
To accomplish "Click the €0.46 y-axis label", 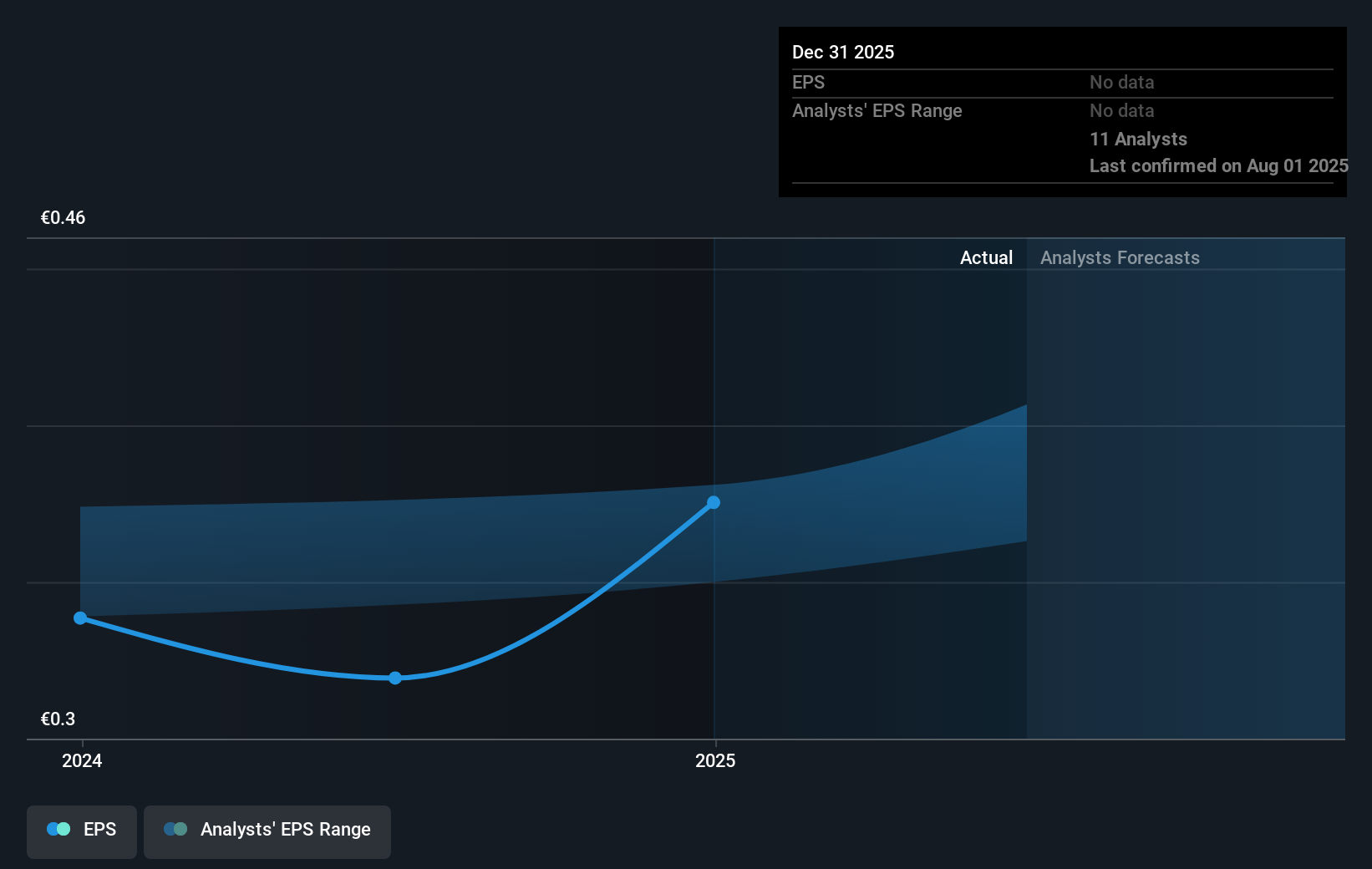I will 63,217.
